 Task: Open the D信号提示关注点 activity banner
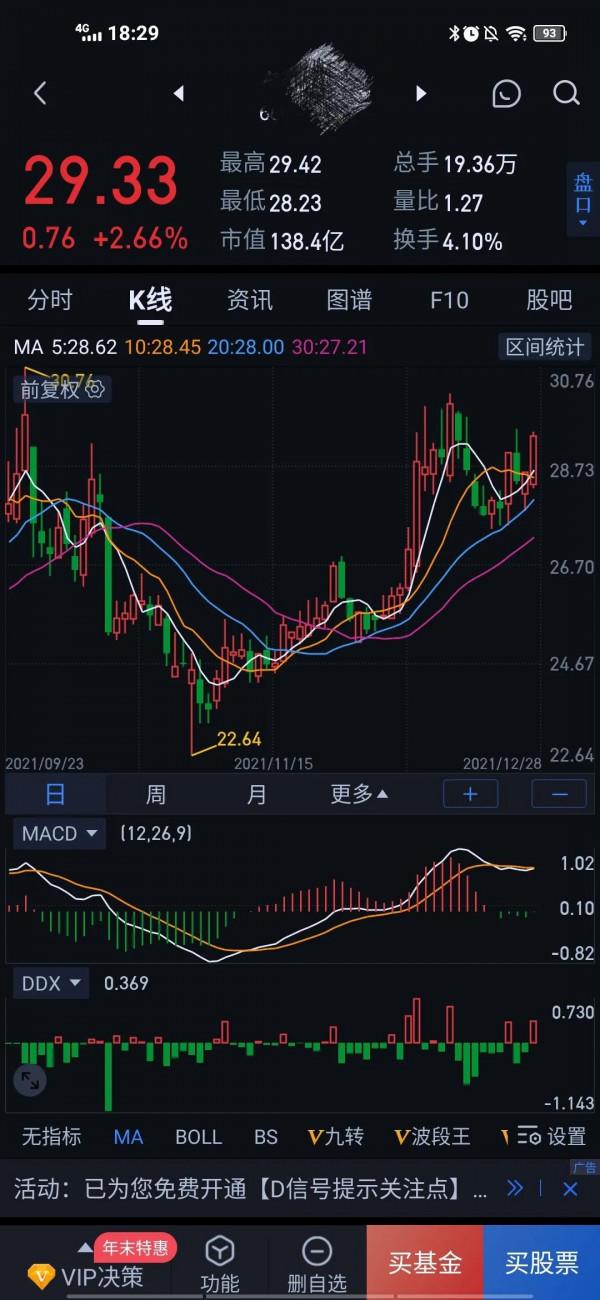[250, 1189]
